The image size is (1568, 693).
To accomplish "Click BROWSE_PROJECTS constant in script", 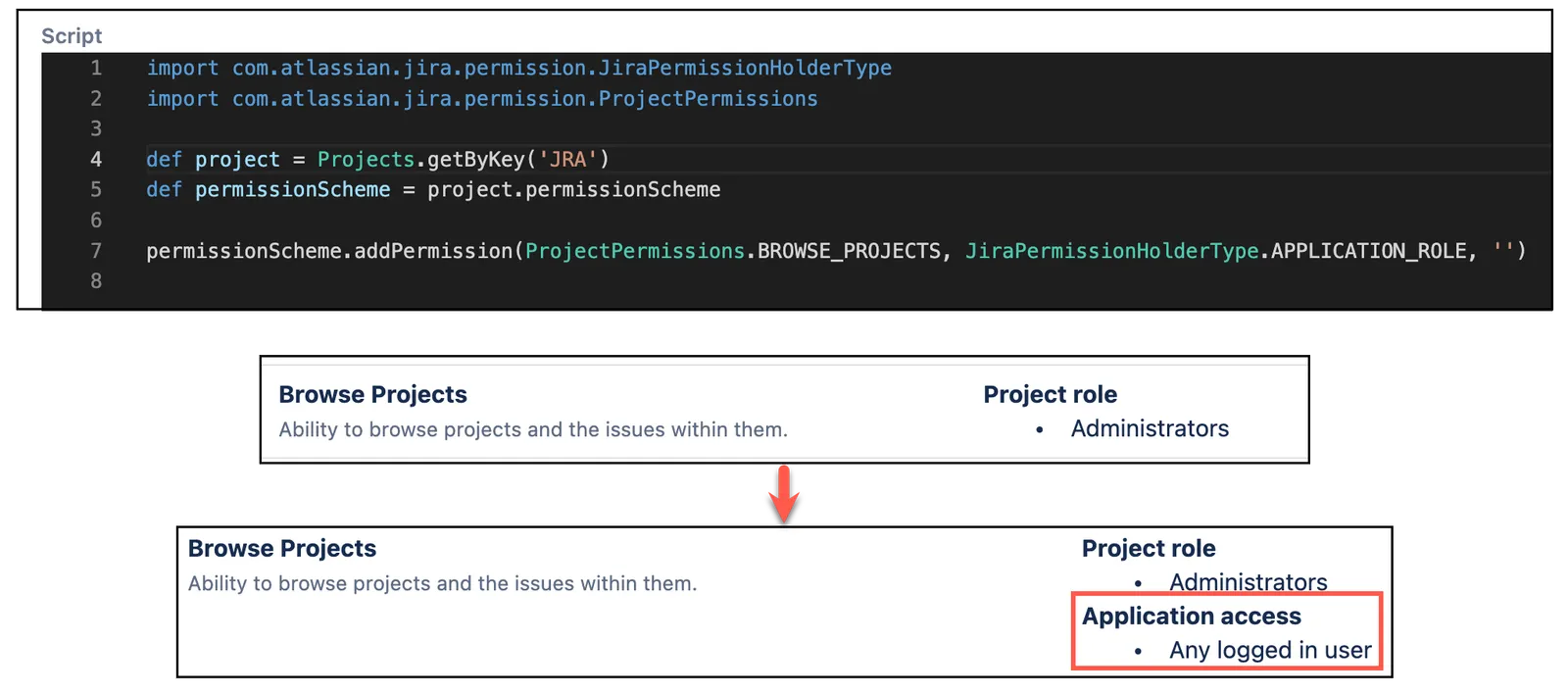I will click(849, 252).
